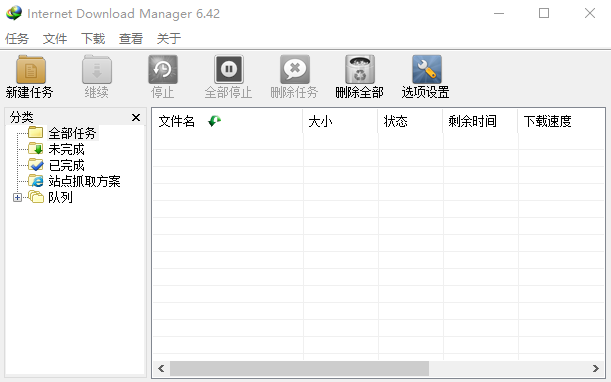Click the 分类 panel header text
This screenshot has height=382, width=611.
point(22,117)
